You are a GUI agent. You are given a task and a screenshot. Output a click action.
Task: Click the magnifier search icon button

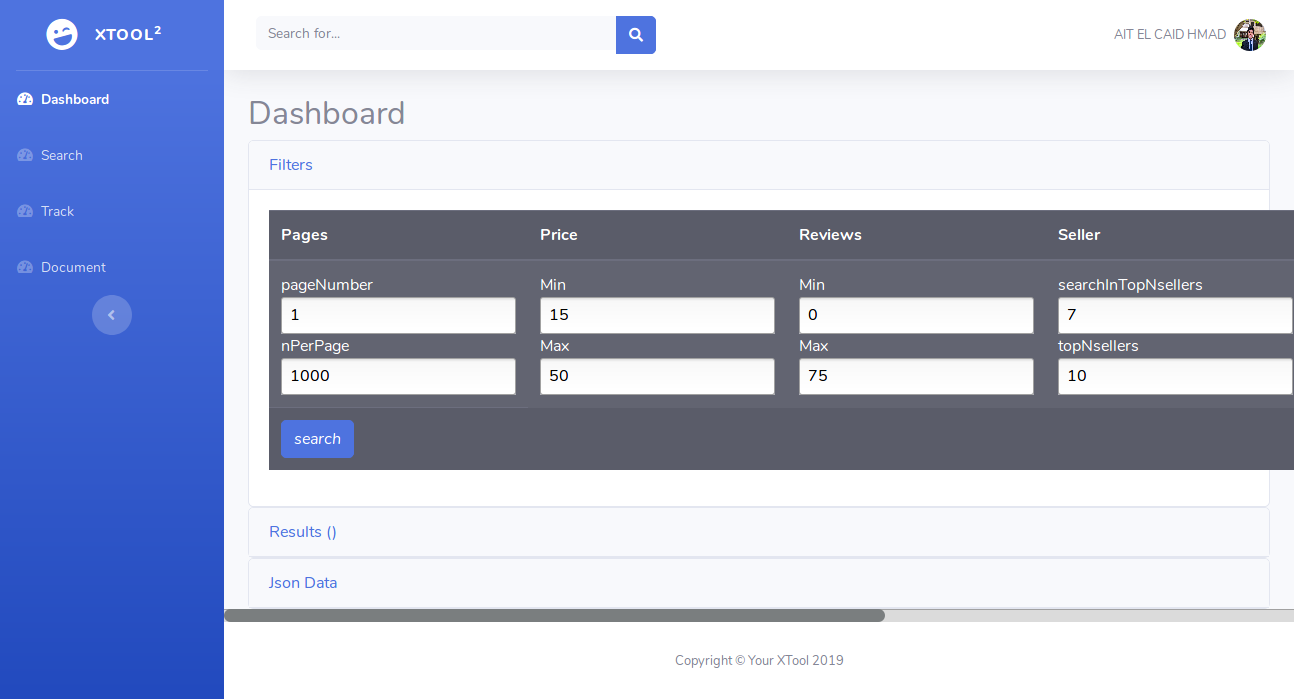click(635, 34)
